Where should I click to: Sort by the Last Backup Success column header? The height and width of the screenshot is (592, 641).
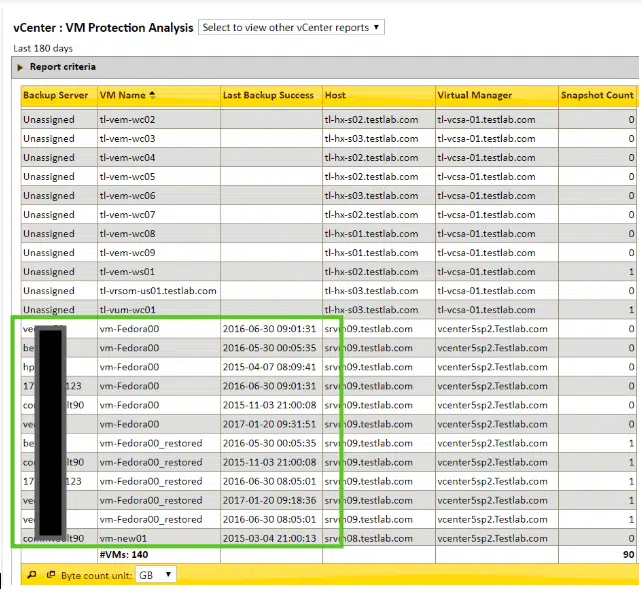268,95
